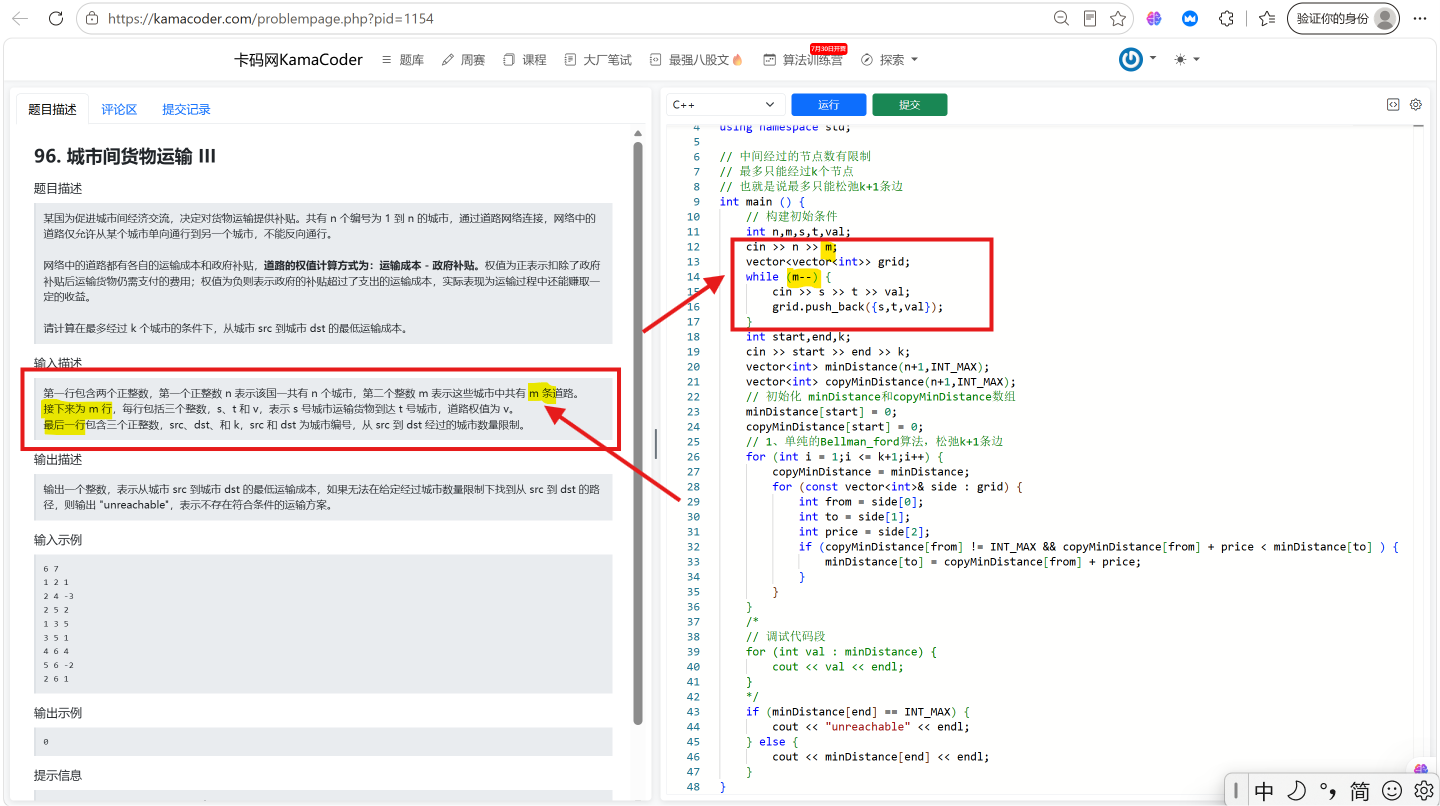Click the 卡码网KamaCoder site logo
Image resolution: width=1440 pixels, height=806 pixels.
[298, 60]
